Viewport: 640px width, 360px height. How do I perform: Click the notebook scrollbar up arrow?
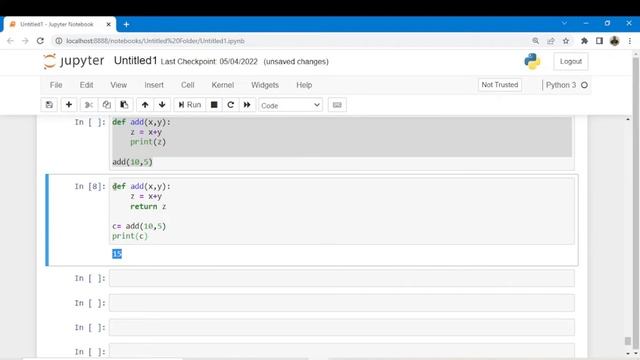(628, 119)
